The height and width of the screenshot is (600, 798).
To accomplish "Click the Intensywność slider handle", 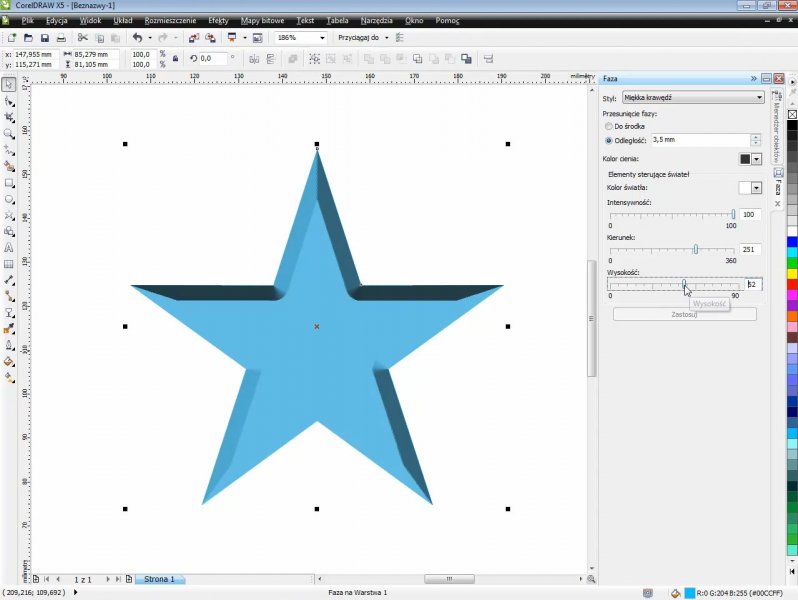I will (733, 214).
